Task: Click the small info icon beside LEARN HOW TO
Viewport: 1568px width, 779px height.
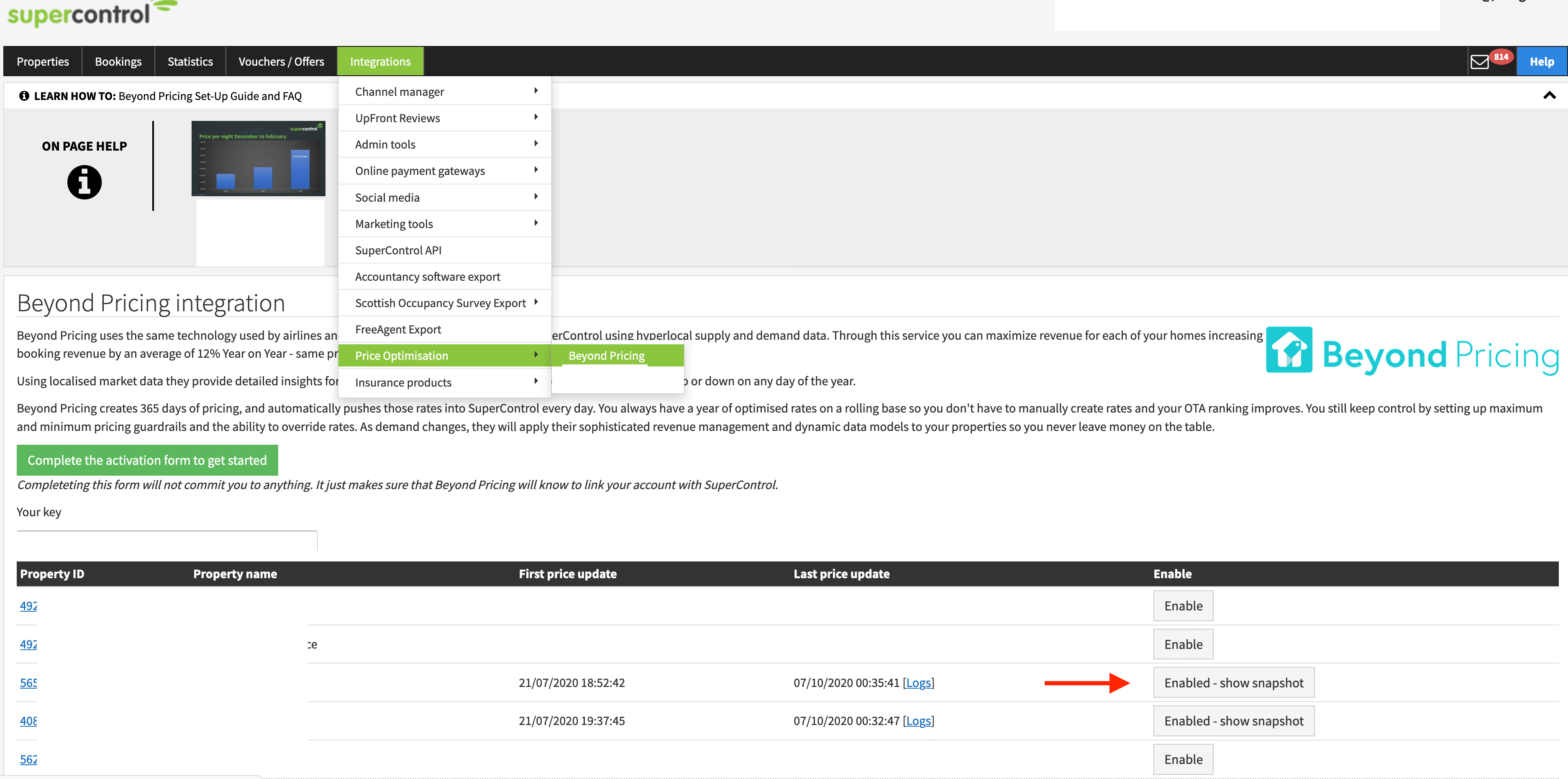Action: point(24,95)
